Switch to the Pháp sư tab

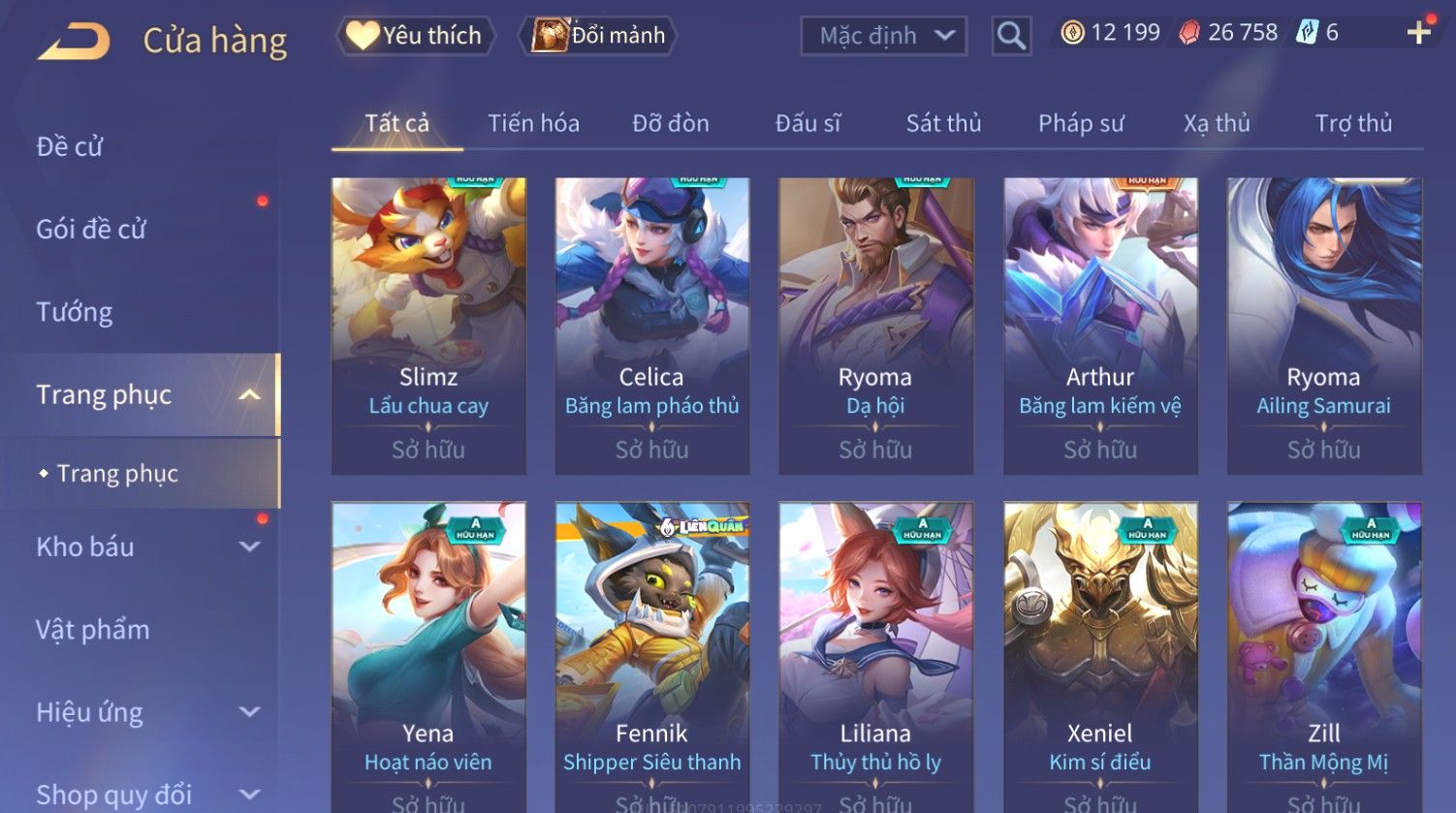(1081, 123)
